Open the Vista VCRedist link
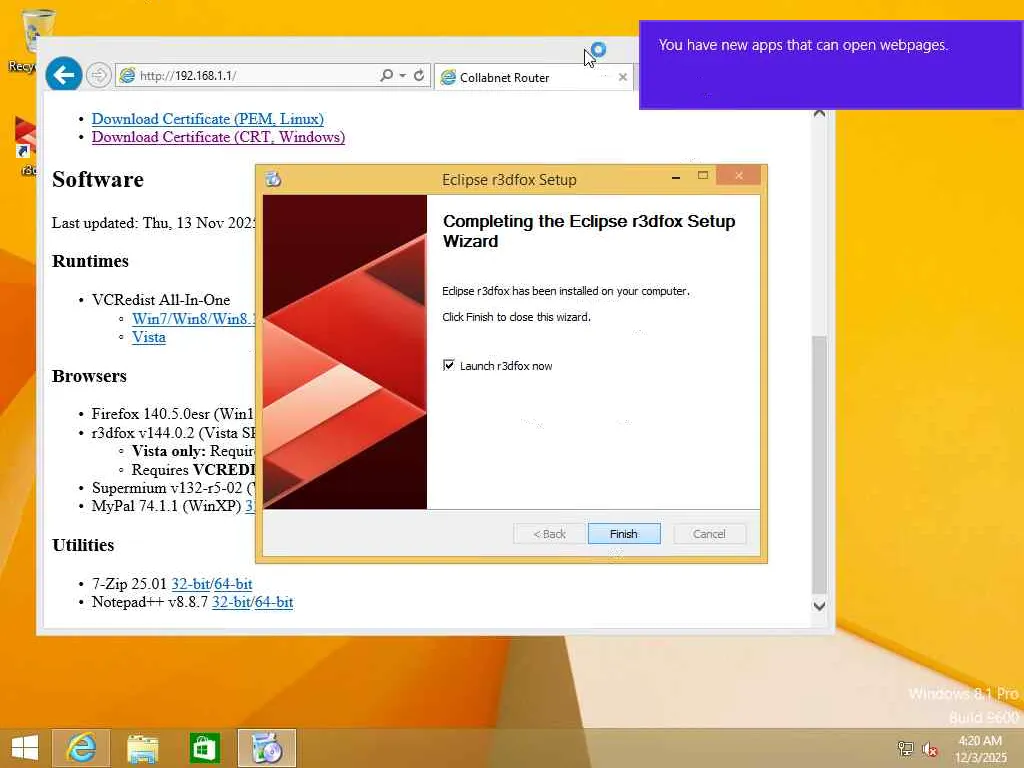 149,337
